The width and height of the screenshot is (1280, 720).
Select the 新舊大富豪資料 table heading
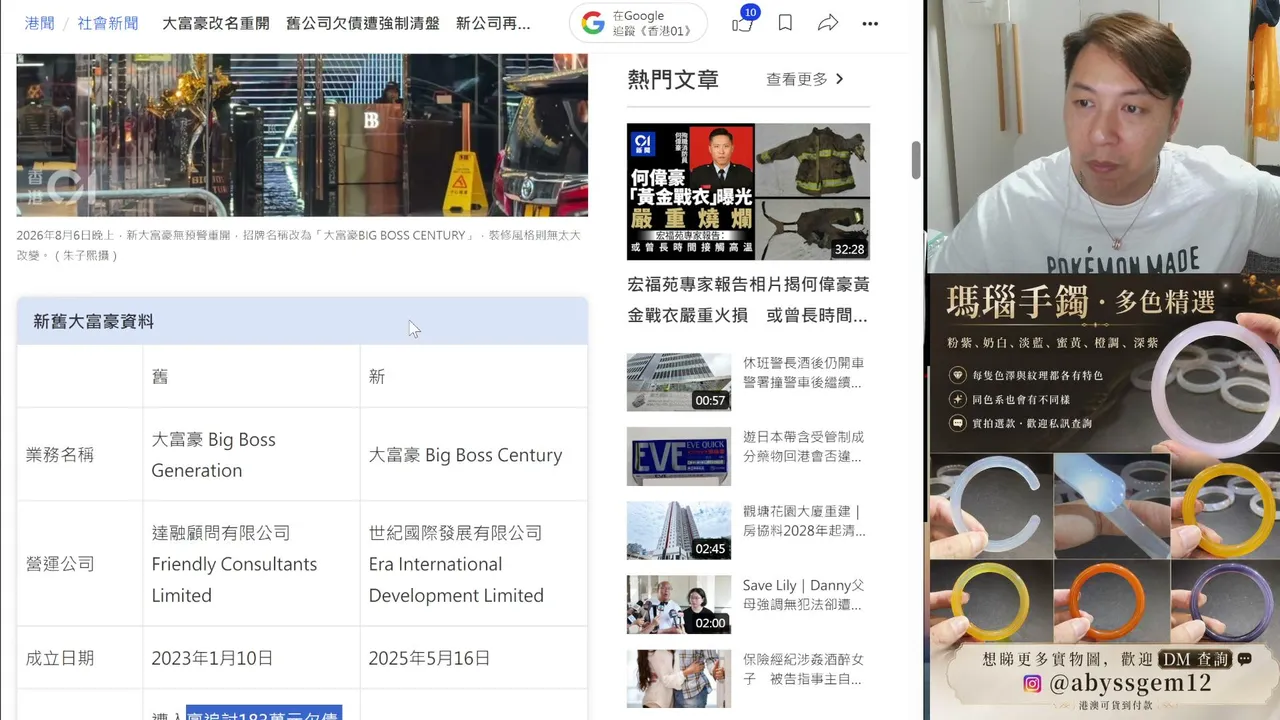point(94,321)
